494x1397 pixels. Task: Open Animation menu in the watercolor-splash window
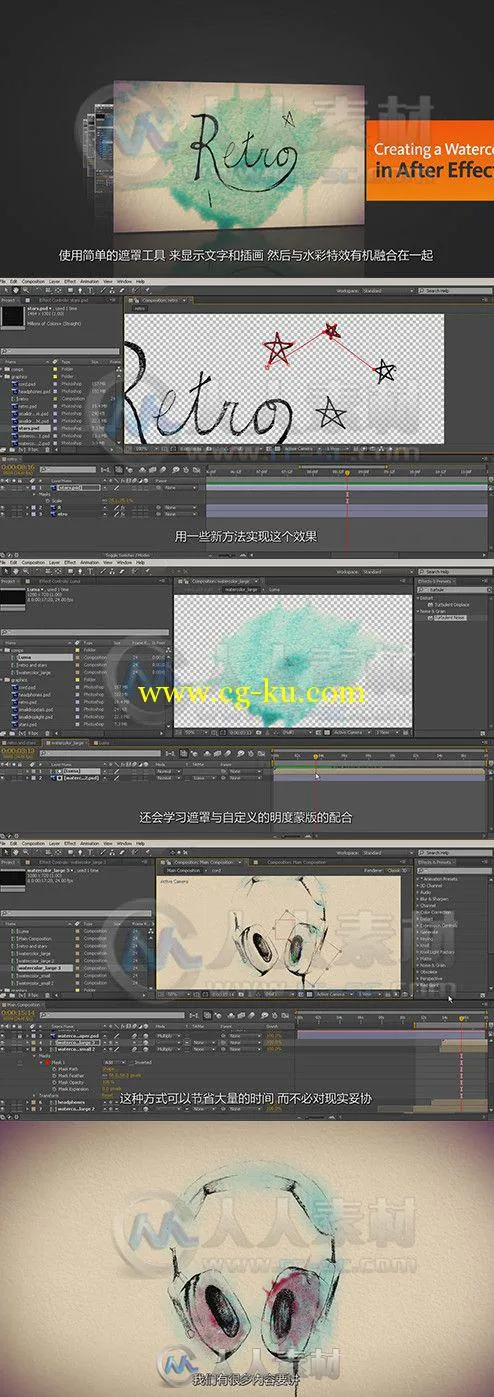click(x=89, y=563)
